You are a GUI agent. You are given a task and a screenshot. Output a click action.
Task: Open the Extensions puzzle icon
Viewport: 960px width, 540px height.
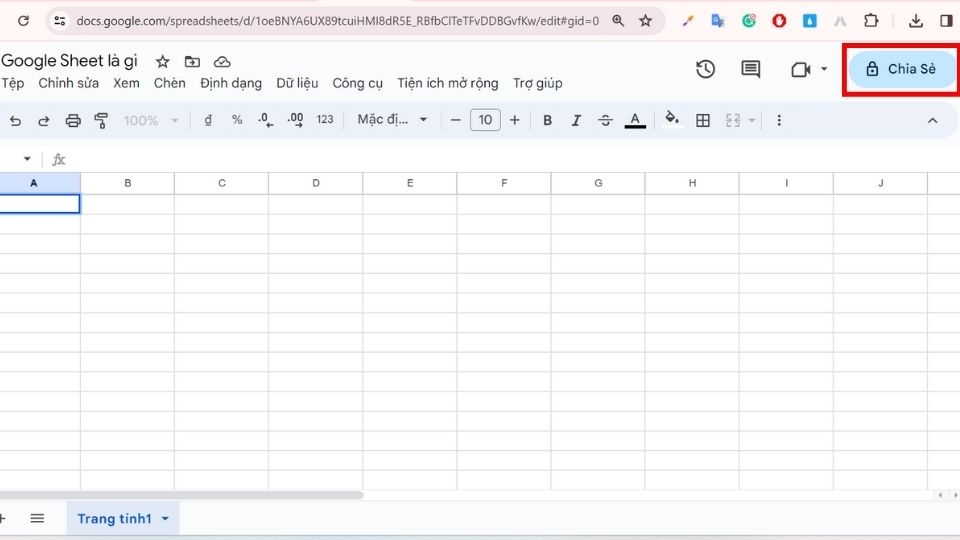coord(871,21)
